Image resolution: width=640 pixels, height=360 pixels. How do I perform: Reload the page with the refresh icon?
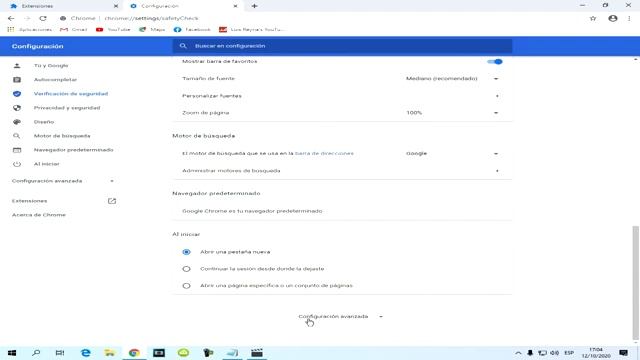[x=43, y=18]
